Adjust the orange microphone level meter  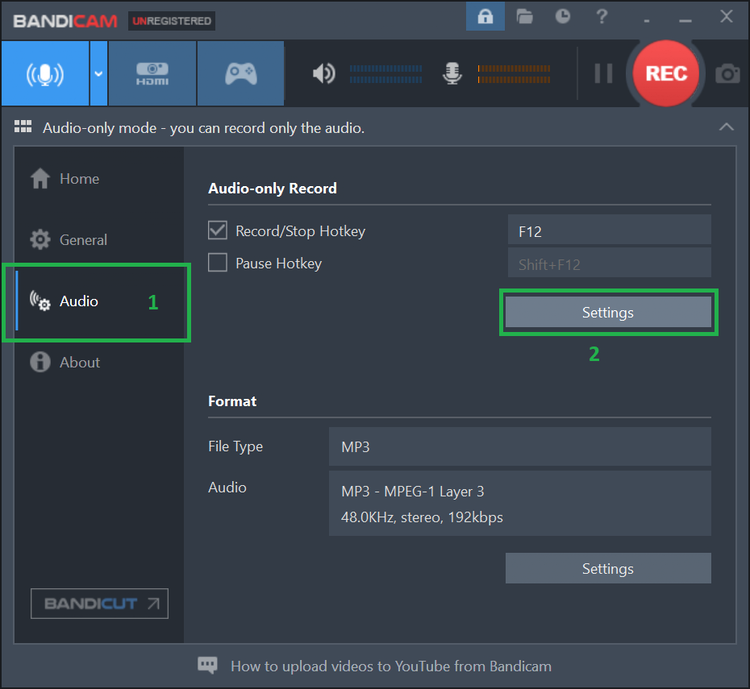tap(514, 74)
